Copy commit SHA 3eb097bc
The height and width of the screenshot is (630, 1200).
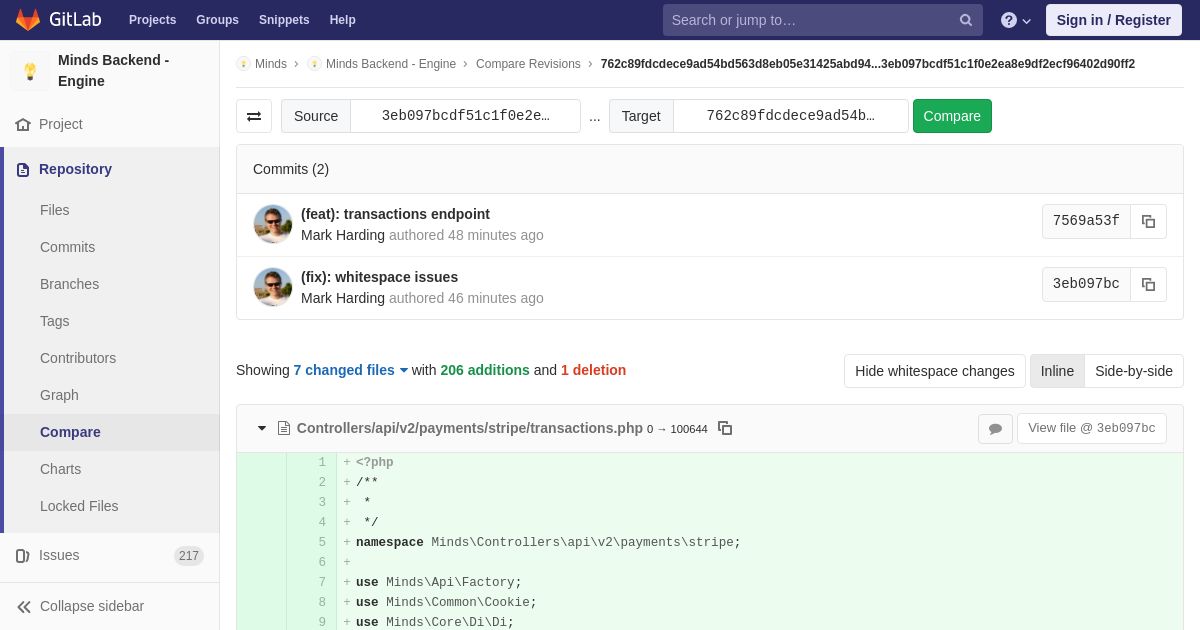[1148, 284]
